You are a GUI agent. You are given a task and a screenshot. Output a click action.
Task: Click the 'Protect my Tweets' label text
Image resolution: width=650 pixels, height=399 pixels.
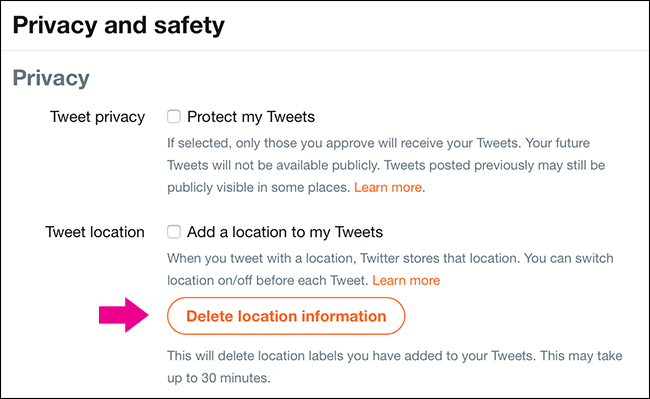[x=251, y=117]
